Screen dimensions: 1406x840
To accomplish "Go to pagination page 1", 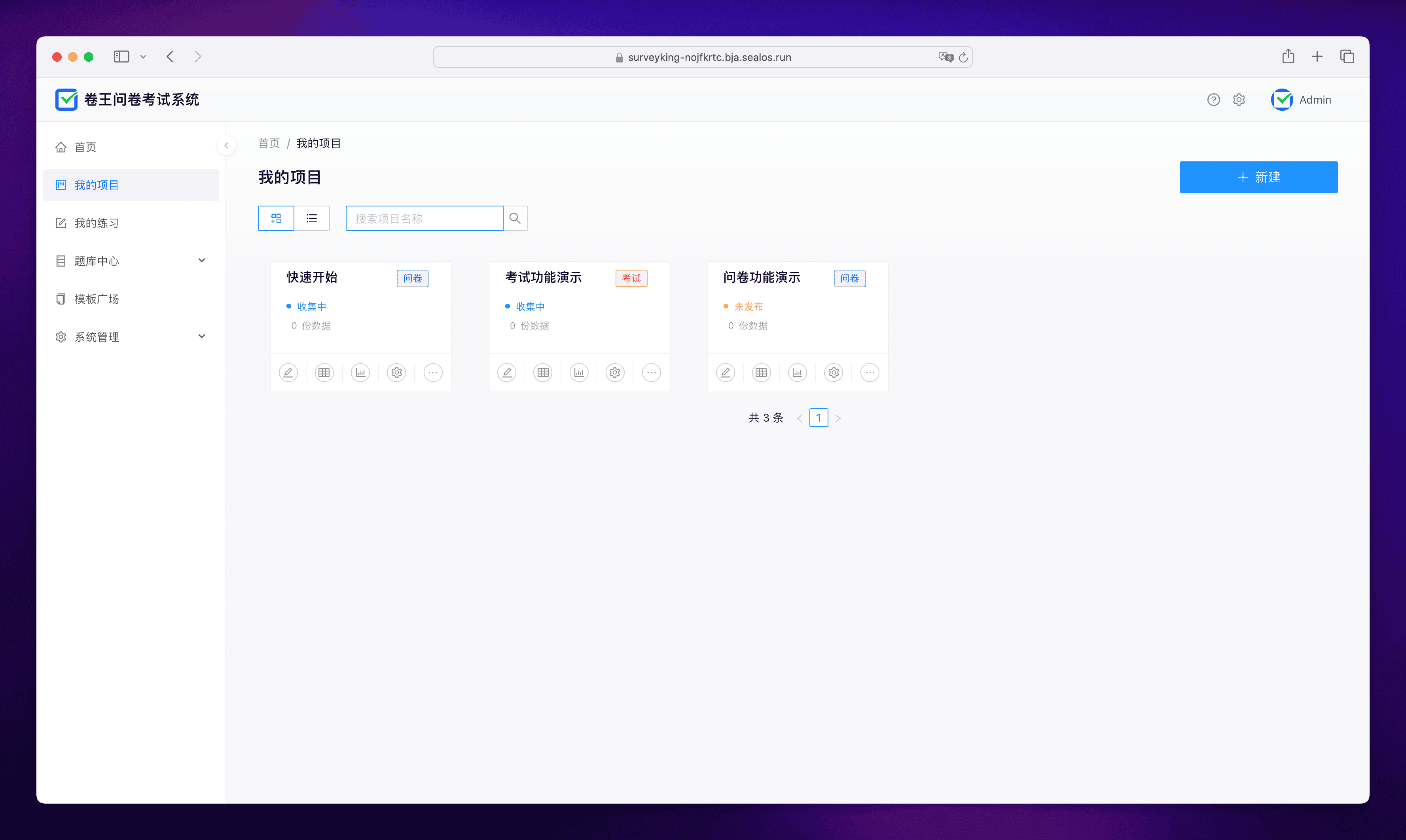I will 819,418.
